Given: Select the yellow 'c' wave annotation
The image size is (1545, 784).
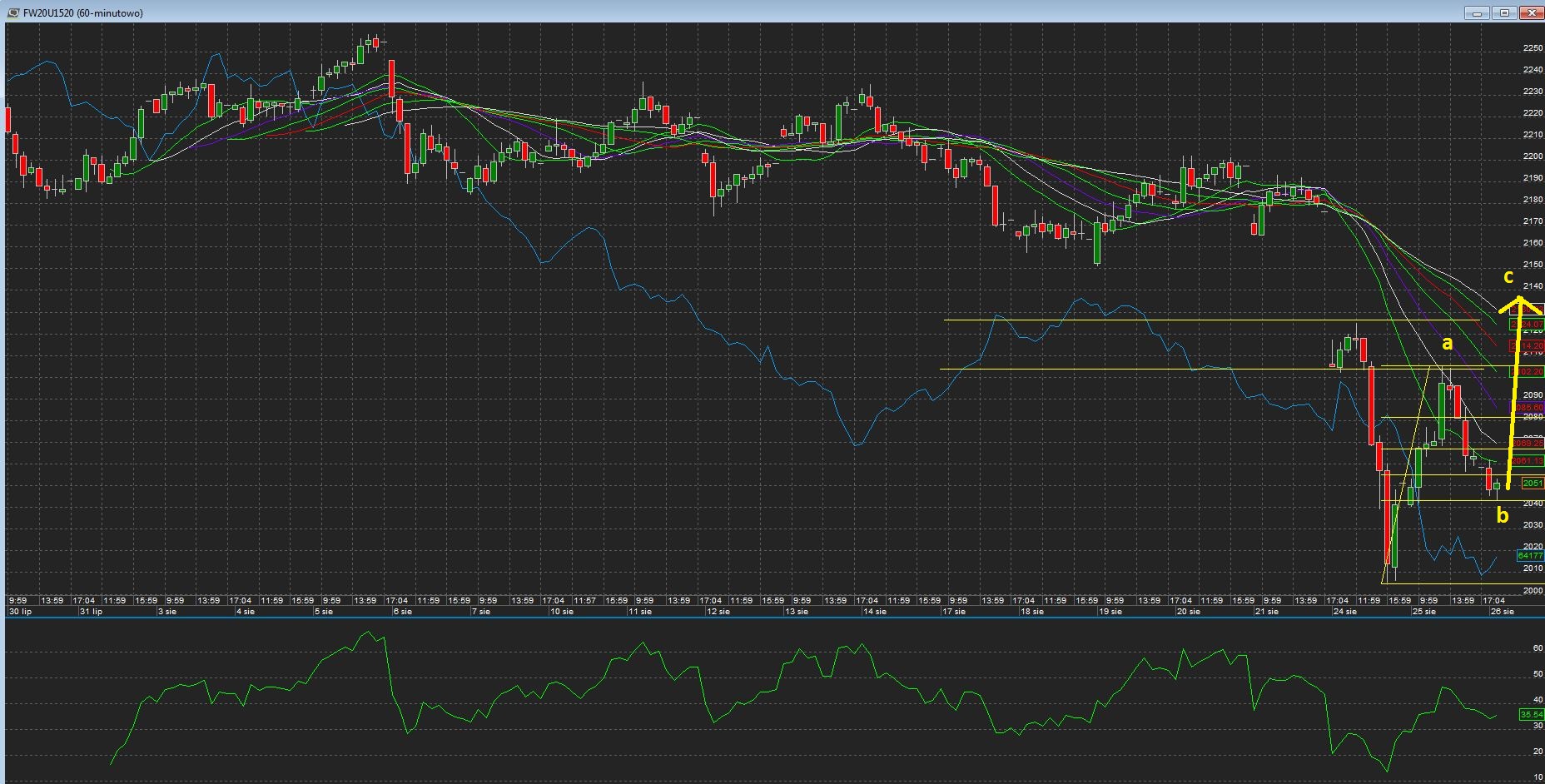Looking at the screenshot, I should tap(1508, 276).
